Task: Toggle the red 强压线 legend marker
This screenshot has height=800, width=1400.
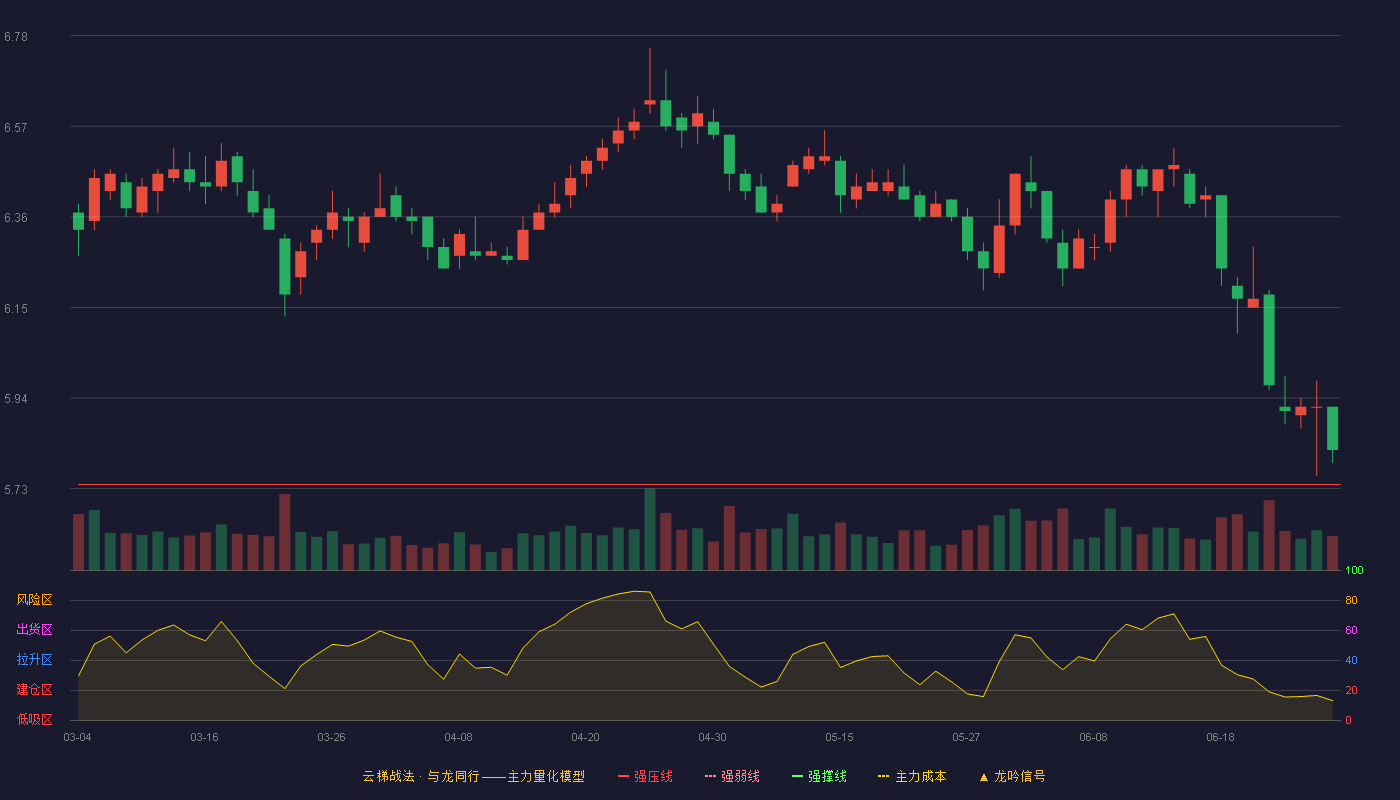Action: click(x=624, y=776)
